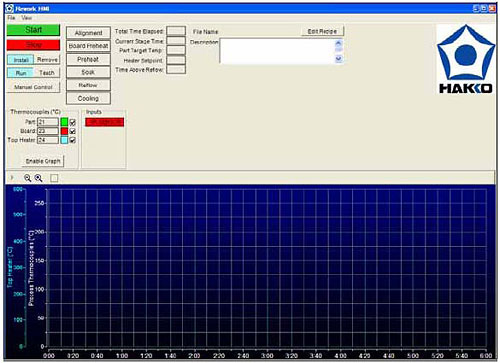Viewport: 500px width, 363px height.
Task: Click the Current Stage Time field
Action: click(x=176, y=41)
